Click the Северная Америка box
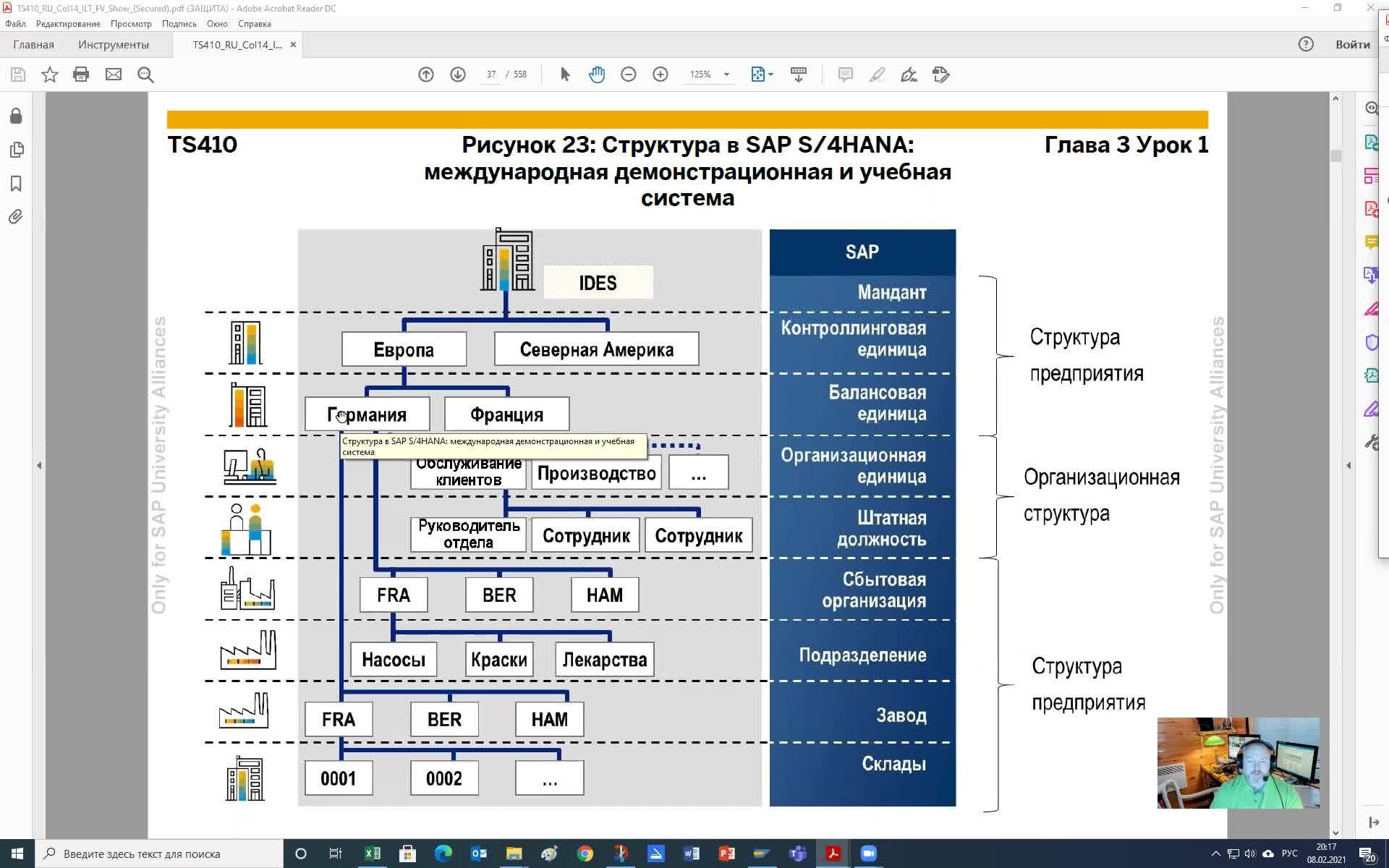 597,349
